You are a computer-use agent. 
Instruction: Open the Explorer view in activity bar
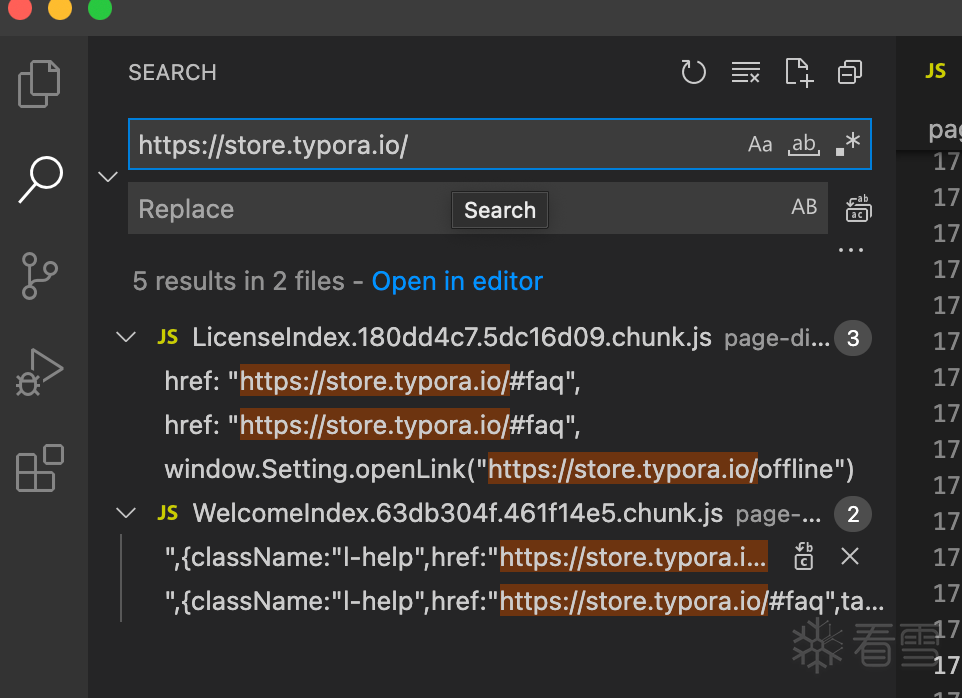click(x=39, y=84)
